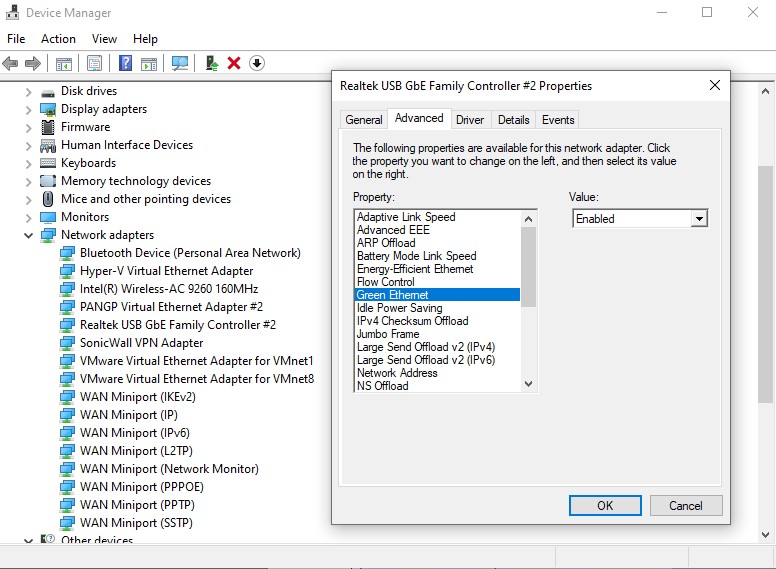776x569 pixels.
Task: Click the device tree scrollbar down arrow
Action: (765, 535)
